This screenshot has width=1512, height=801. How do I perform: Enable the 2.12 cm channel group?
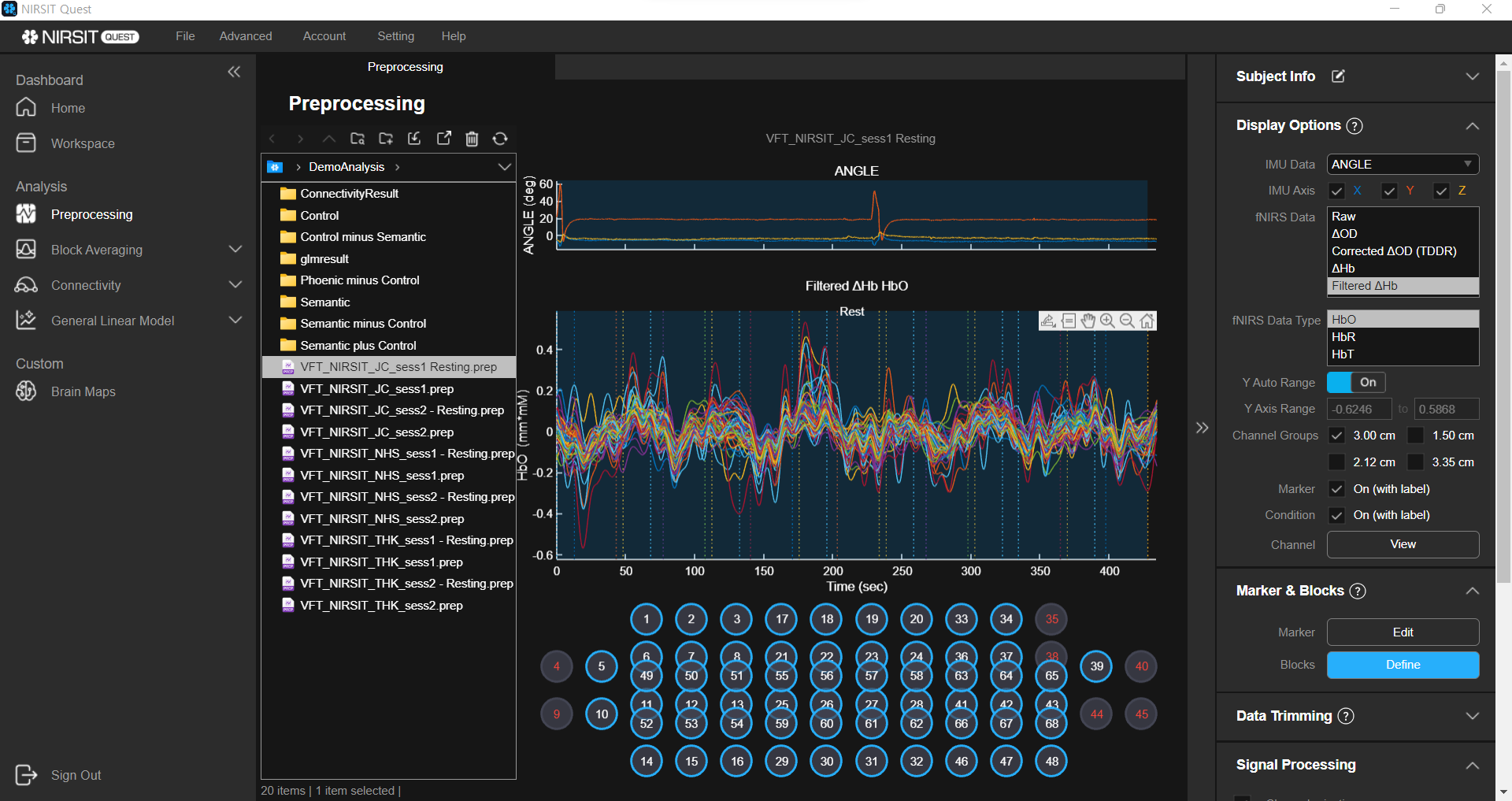pos(1336,462)
